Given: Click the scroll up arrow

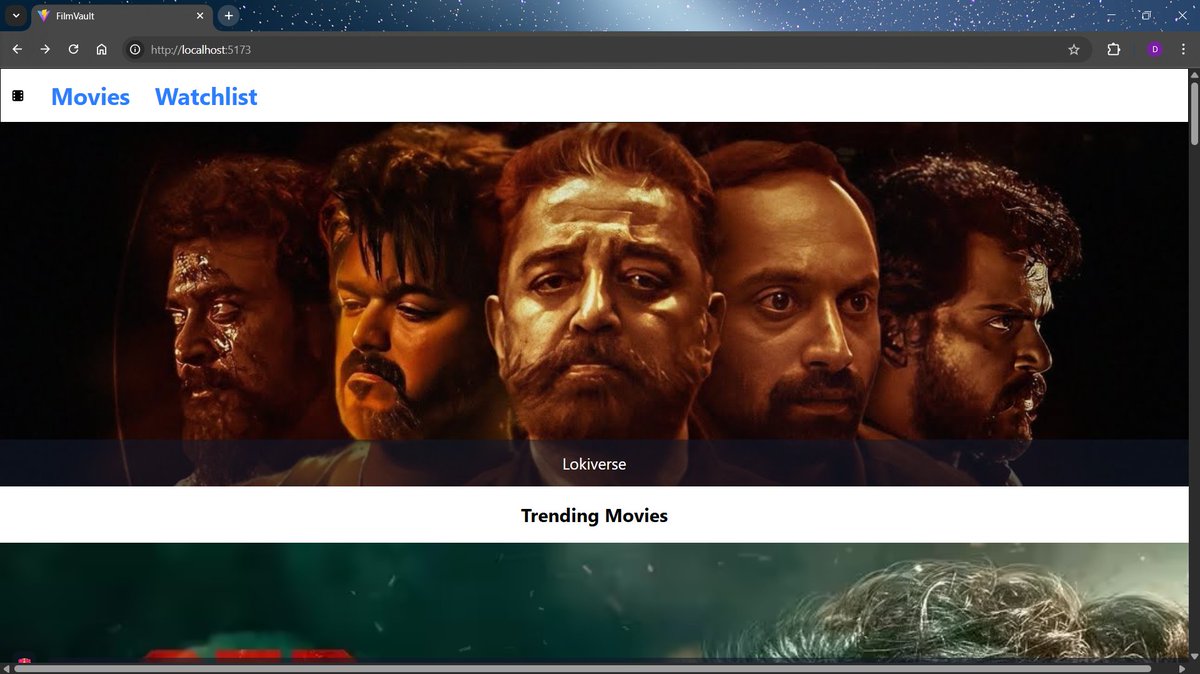Looking at the screenshot, I should pyautogui.click(x=1194, y=75).
